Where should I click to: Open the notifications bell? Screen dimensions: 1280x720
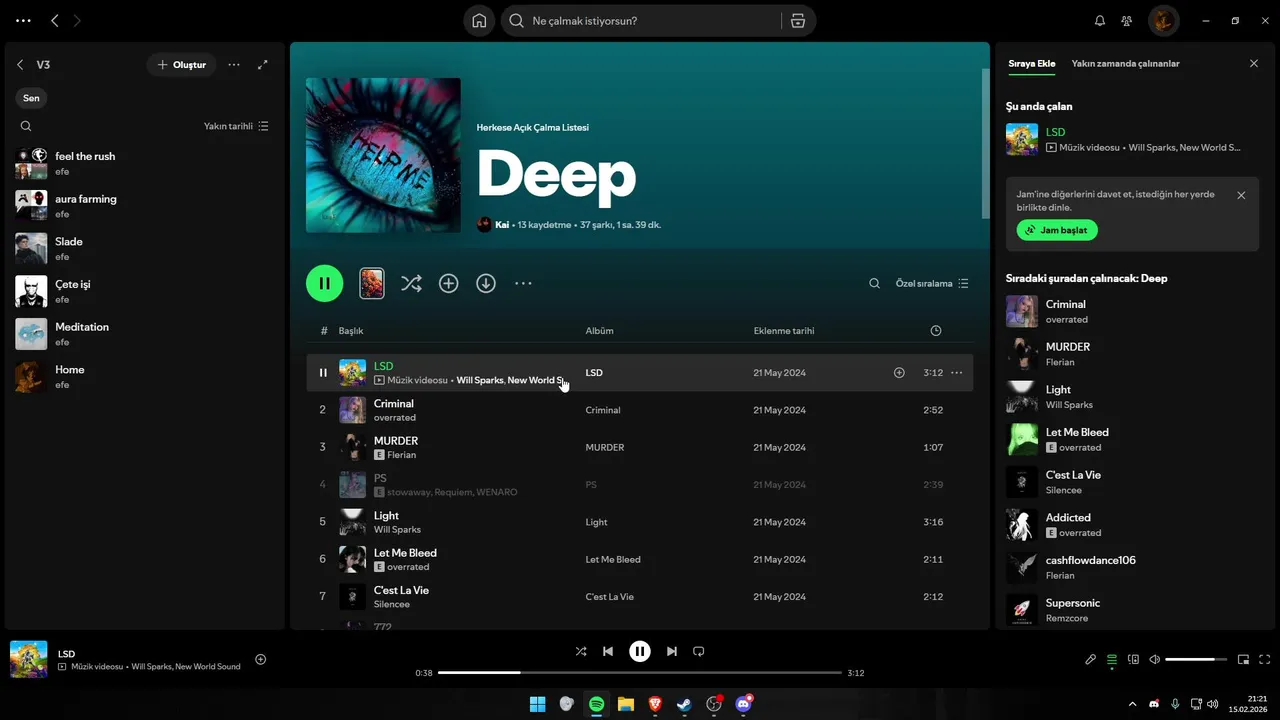(x=1100, y=21)
